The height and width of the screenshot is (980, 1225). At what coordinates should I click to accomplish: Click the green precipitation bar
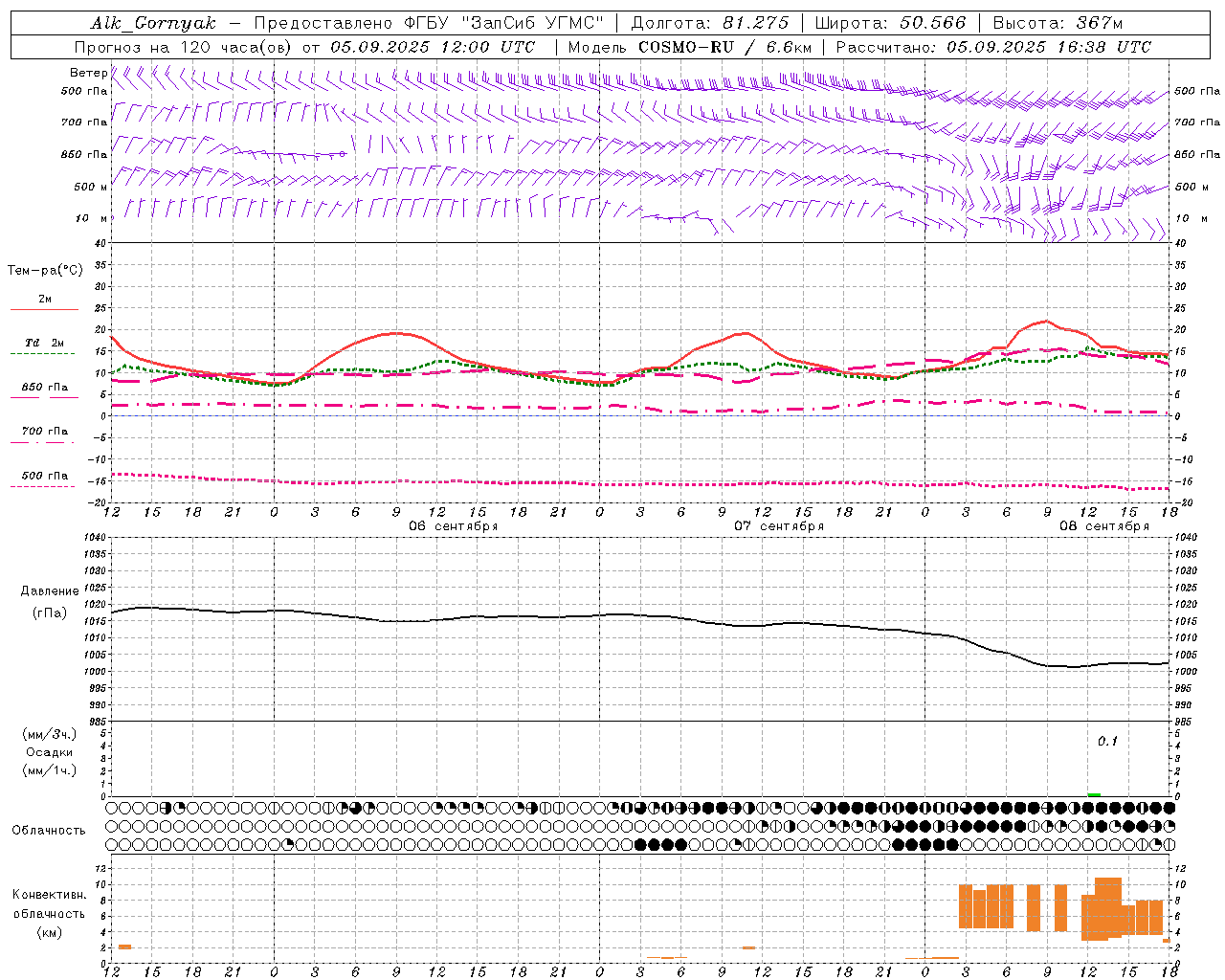[1094, 794]
